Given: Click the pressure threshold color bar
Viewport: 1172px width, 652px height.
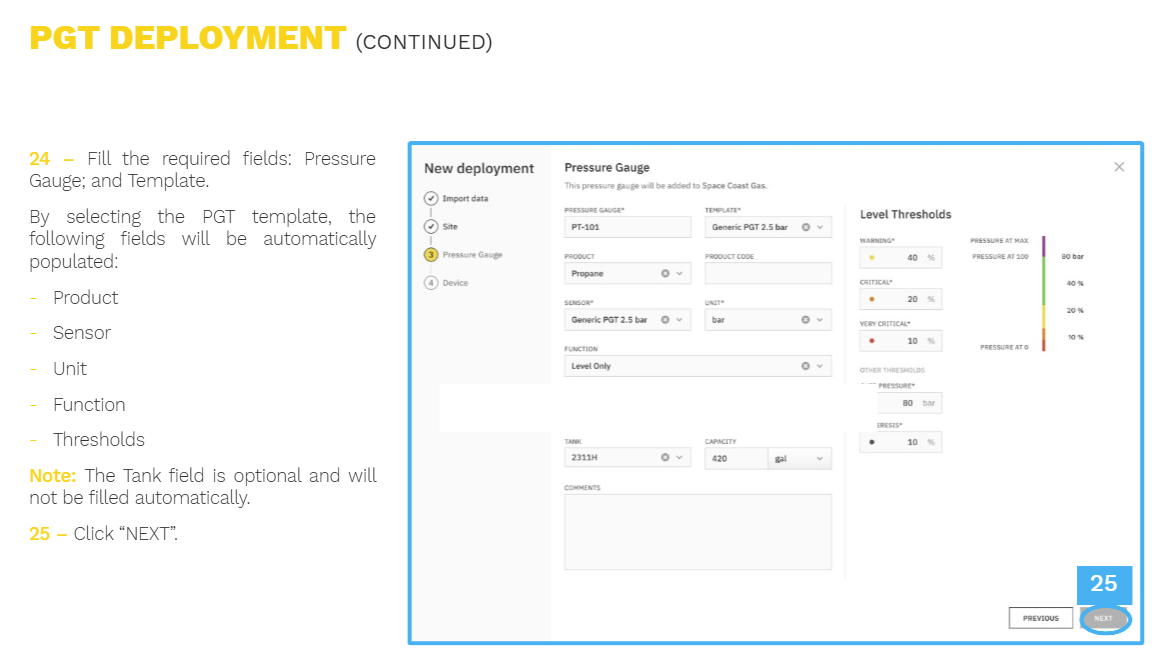Looking at the screenshot, I should [x=1043, y=293].
